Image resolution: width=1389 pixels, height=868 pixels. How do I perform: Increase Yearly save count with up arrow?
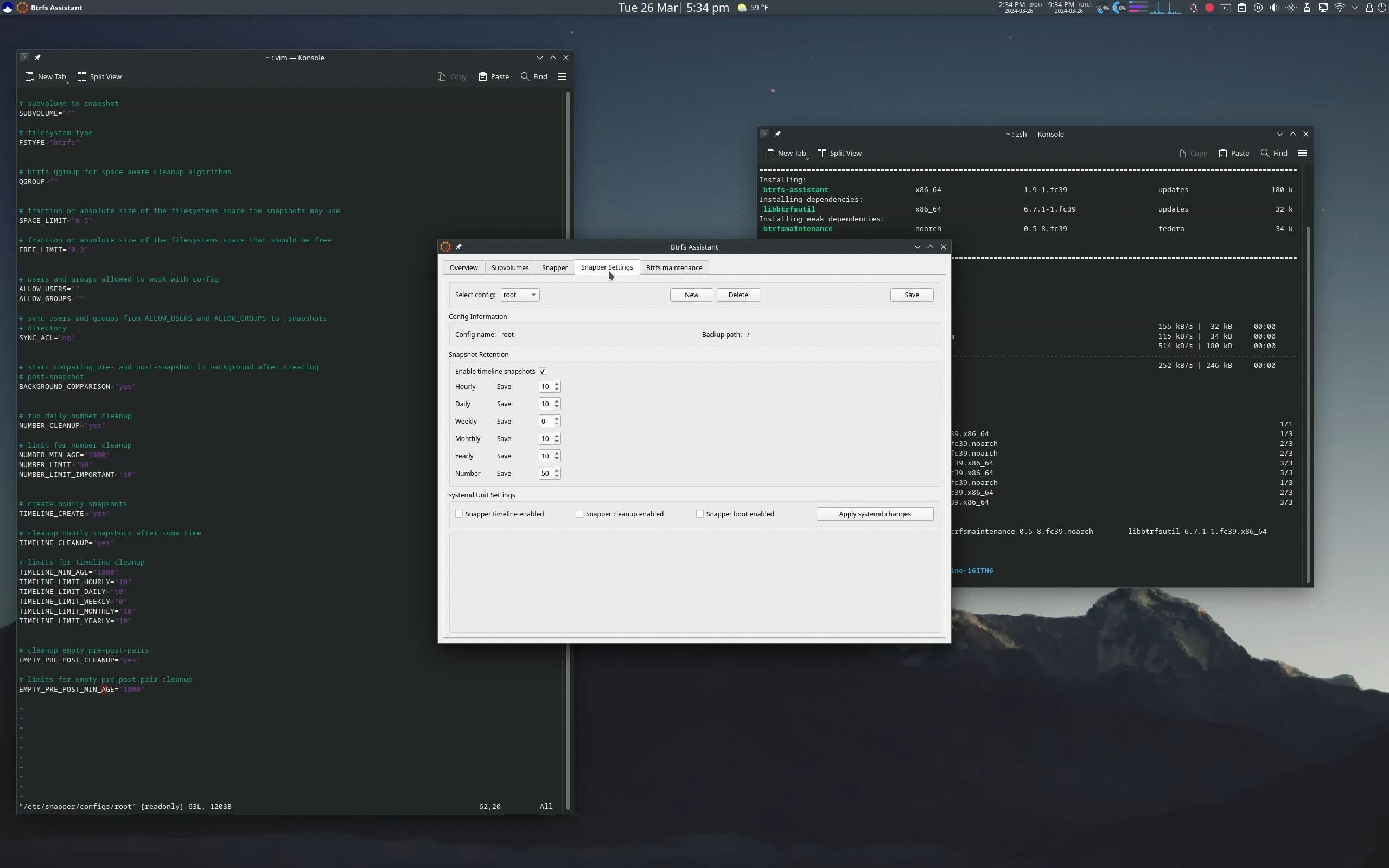[x=556, y=453]
